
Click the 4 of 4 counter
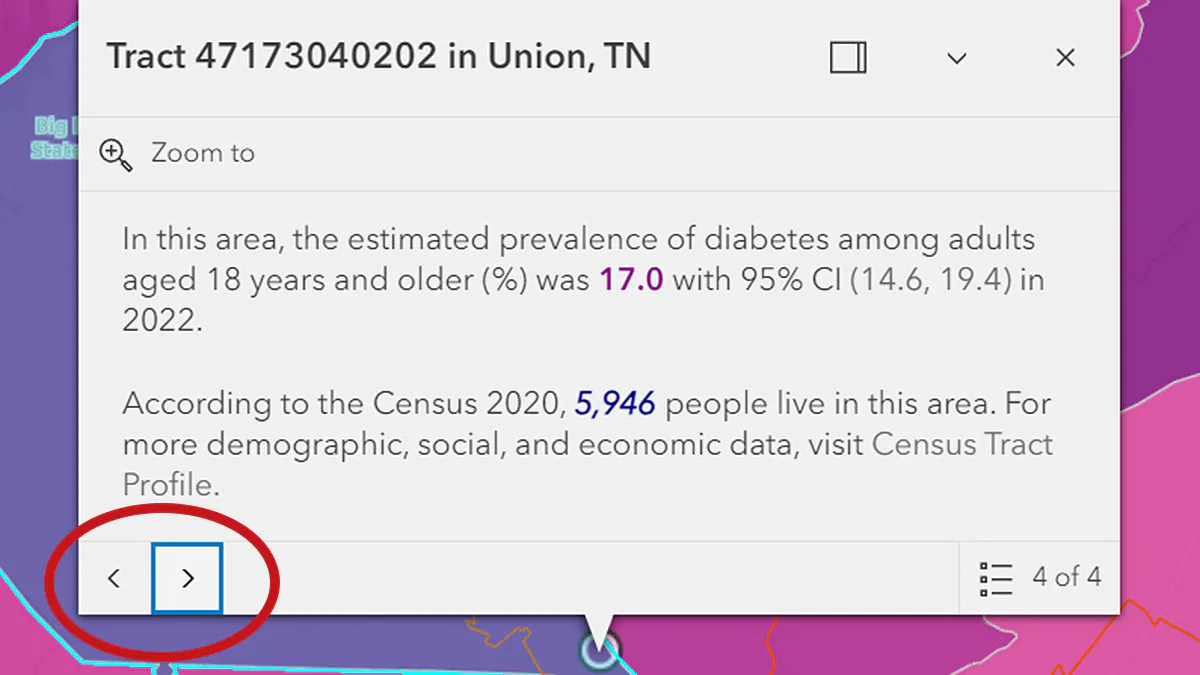point(1067,577)
